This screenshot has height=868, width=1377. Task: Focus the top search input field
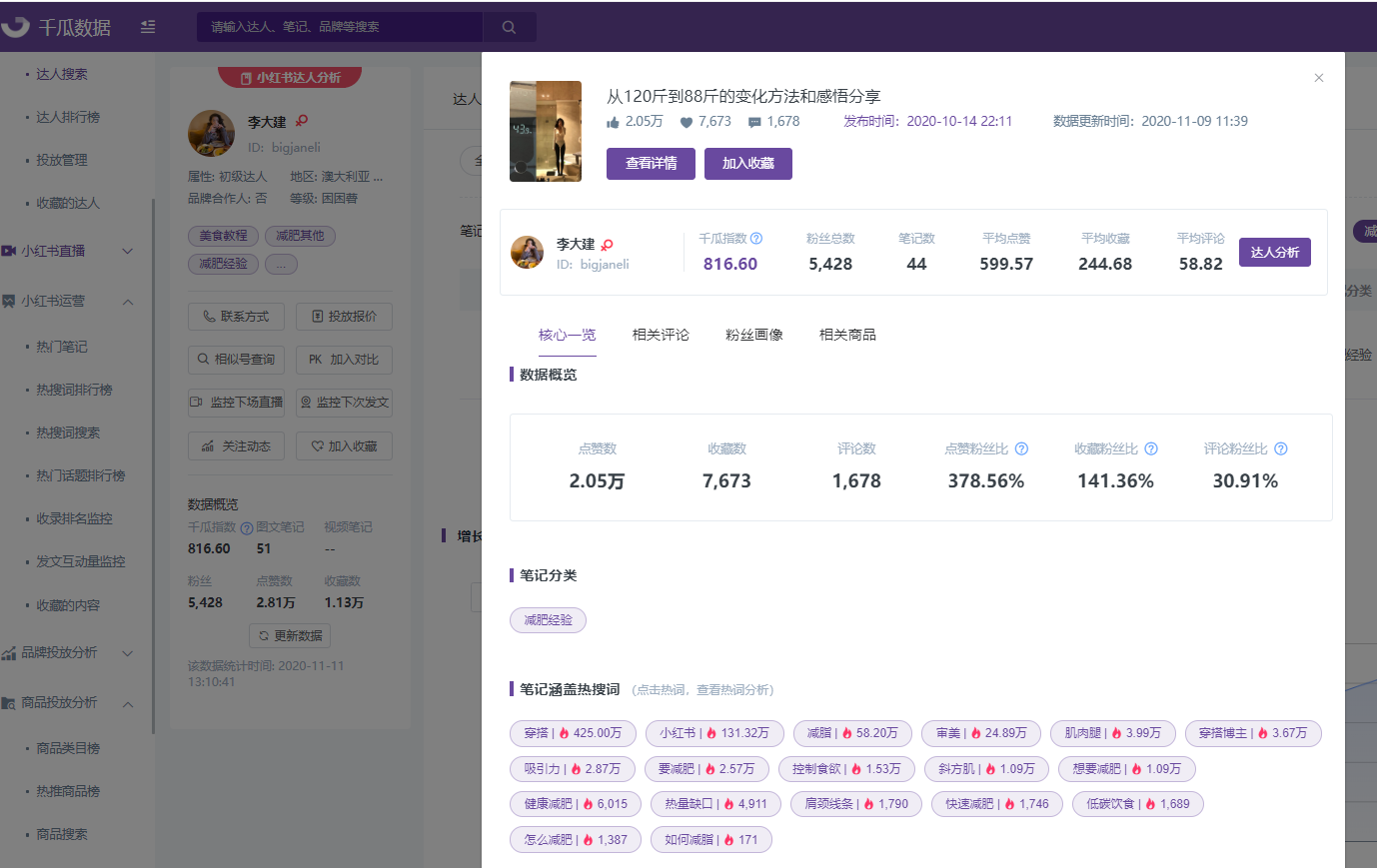click(x=340, y=27)
